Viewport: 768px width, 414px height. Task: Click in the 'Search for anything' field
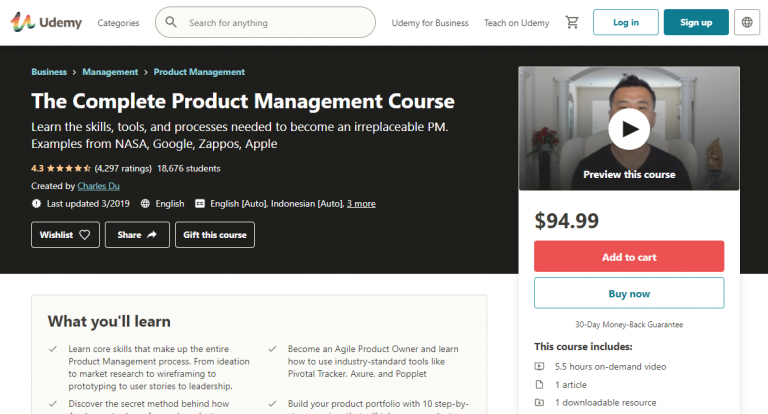coord(275,22)
